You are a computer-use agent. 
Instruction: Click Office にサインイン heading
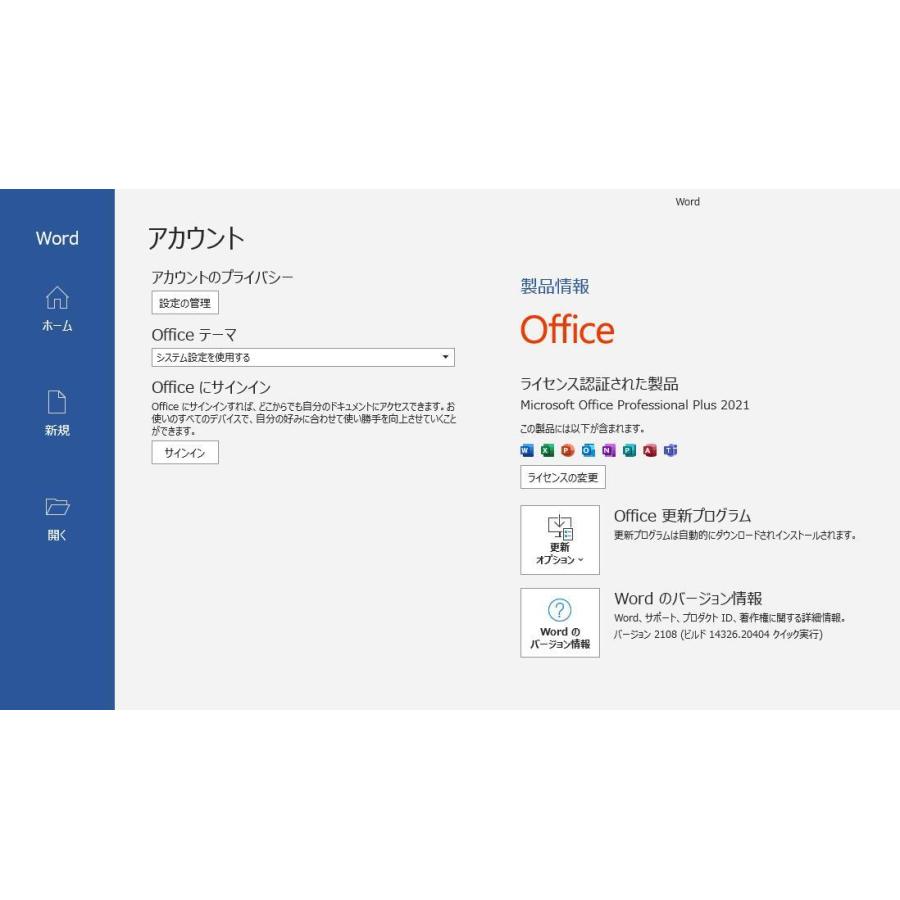pyautogui.click(x=211, y=387)
